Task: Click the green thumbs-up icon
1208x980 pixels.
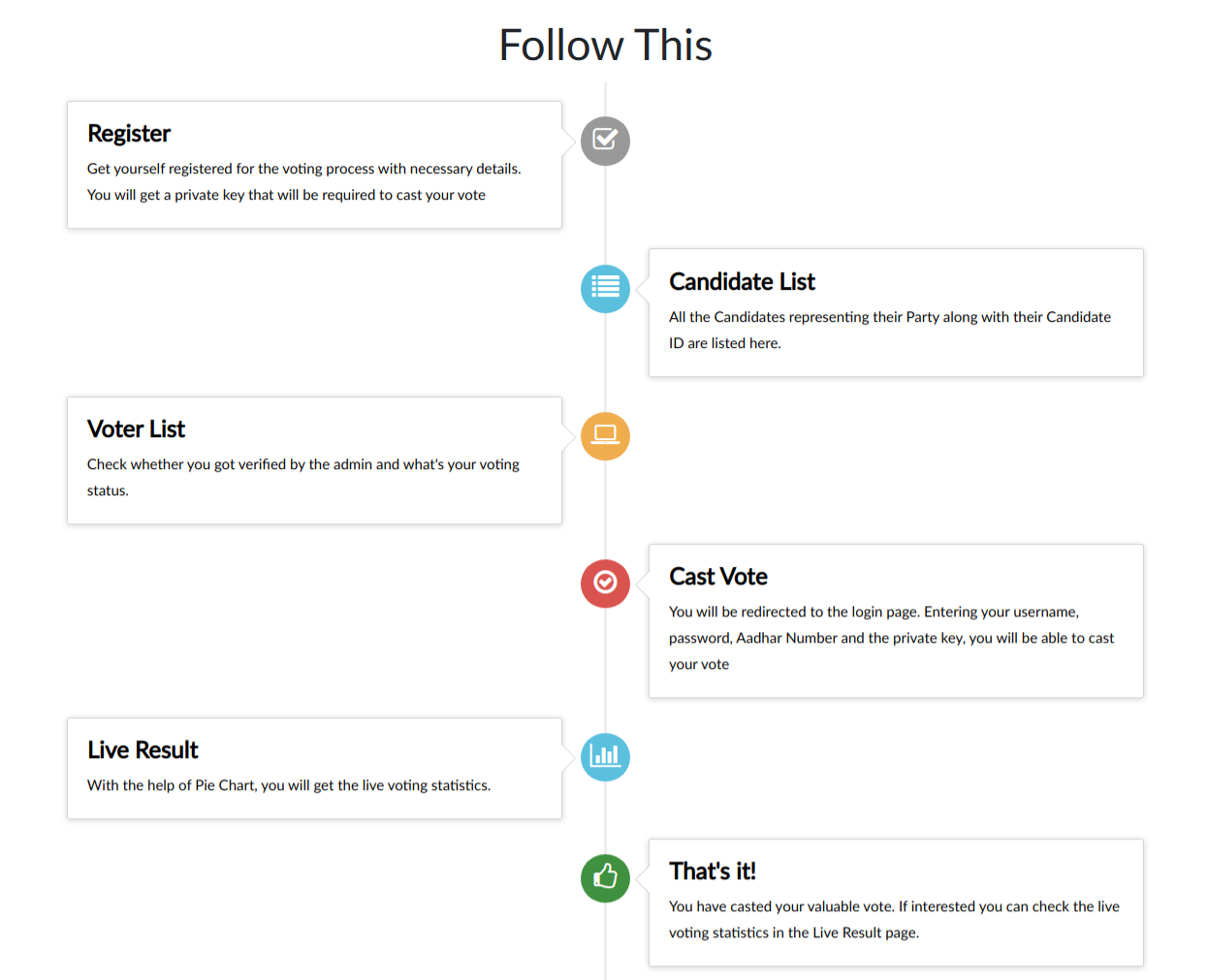Action: point(605,878)
